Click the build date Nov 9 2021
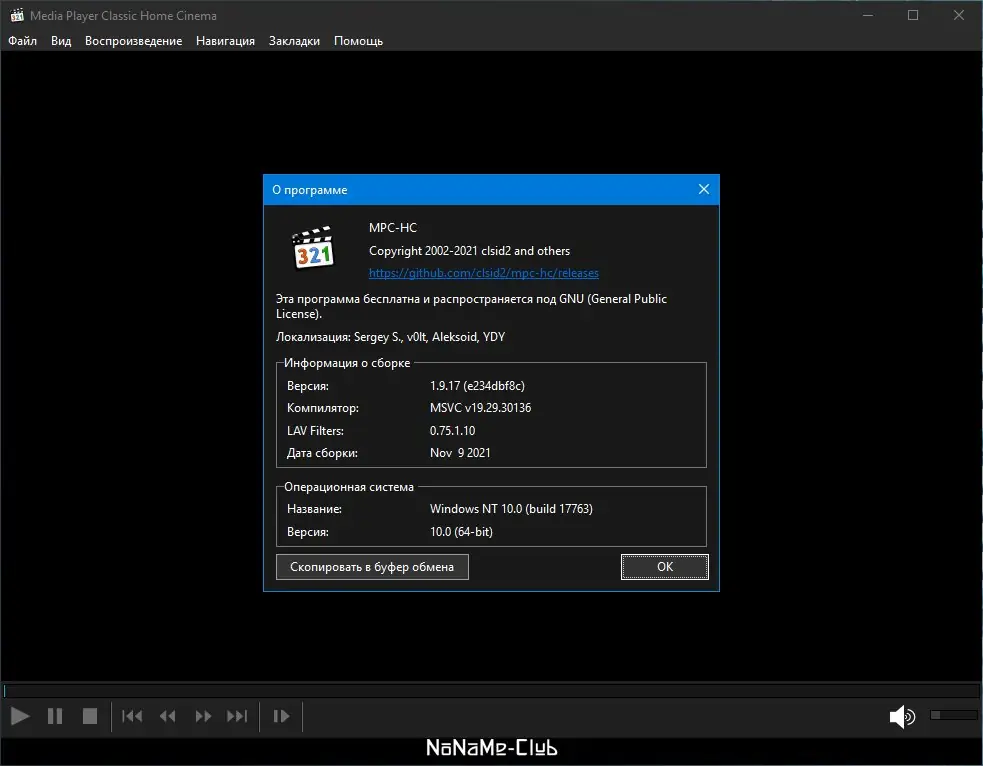Screen dimensions: 983x766 pyautogui.click(x=460, y=453)
